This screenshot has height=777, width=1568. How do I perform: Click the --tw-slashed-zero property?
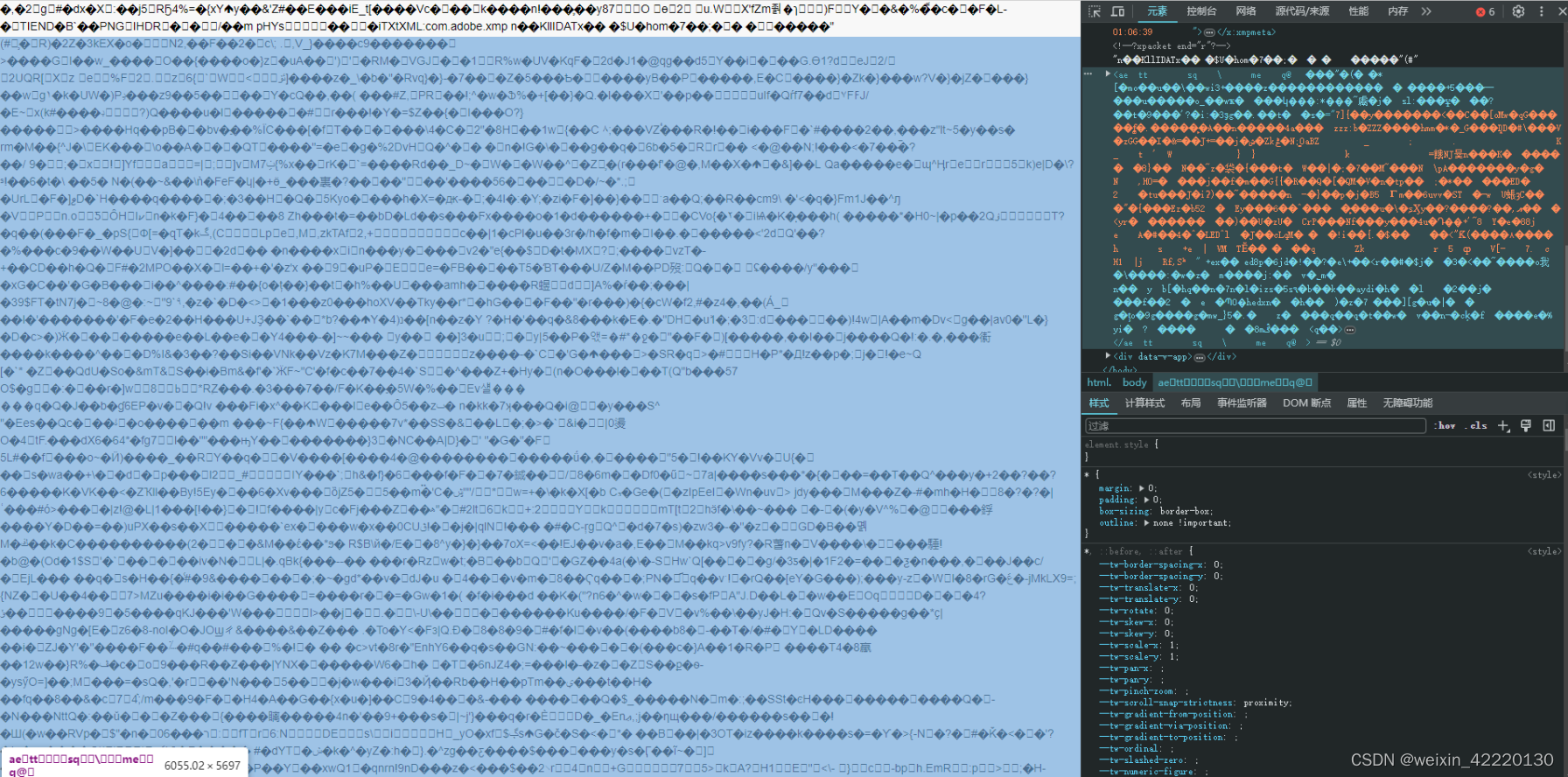1137,759
